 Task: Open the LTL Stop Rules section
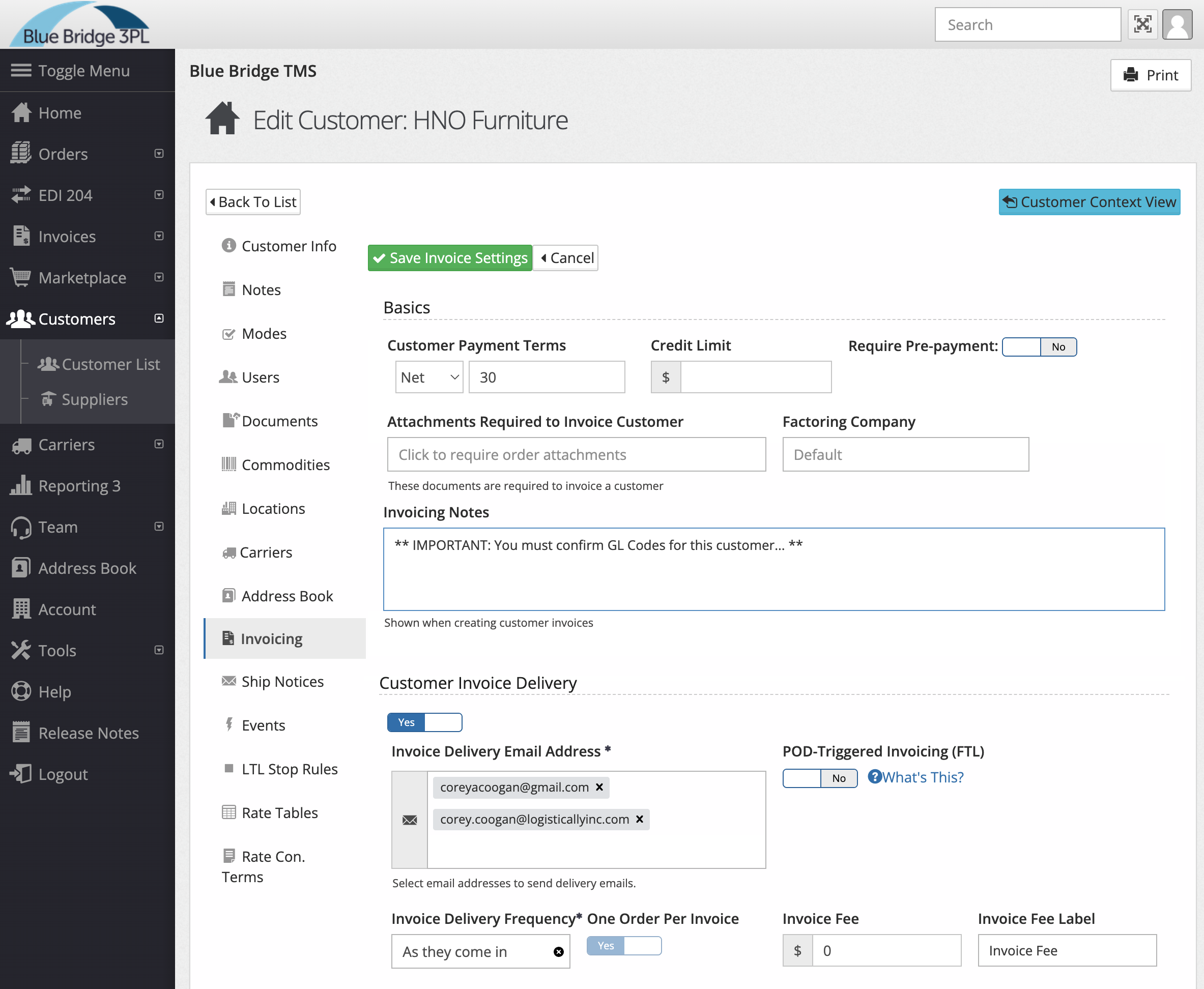pos(280,769)
